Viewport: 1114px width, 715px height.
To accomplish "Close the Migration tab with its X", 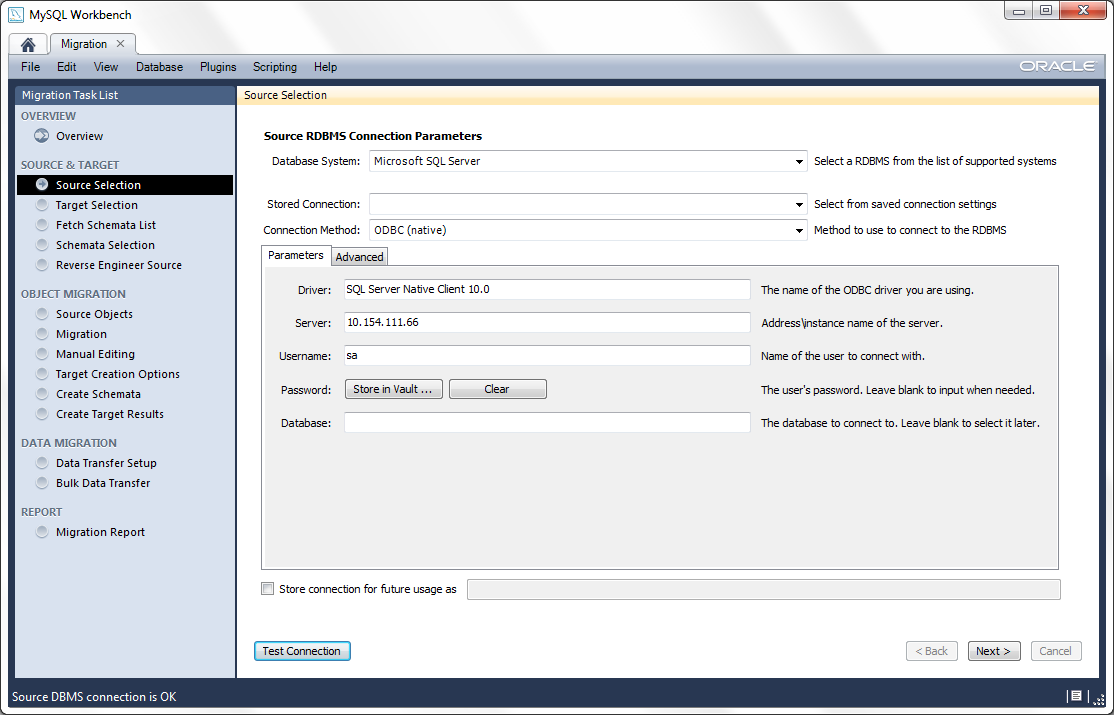I will point(121,44).
